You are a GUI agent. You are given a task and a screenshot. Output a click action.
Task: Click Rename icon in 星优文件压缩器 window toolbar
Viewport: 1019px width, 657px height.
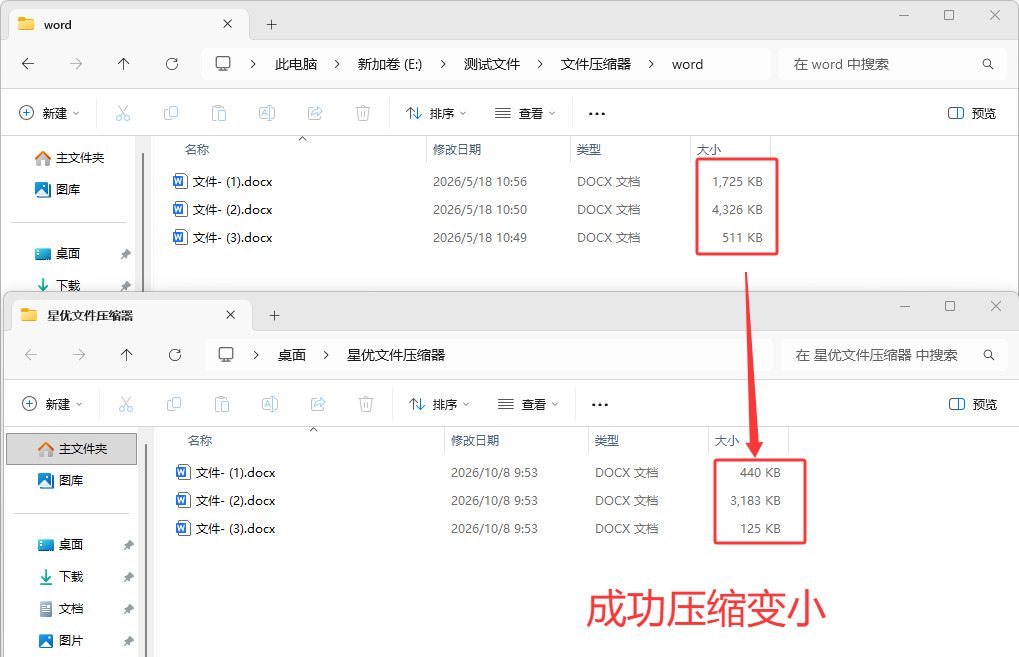[x=270, y=404]
